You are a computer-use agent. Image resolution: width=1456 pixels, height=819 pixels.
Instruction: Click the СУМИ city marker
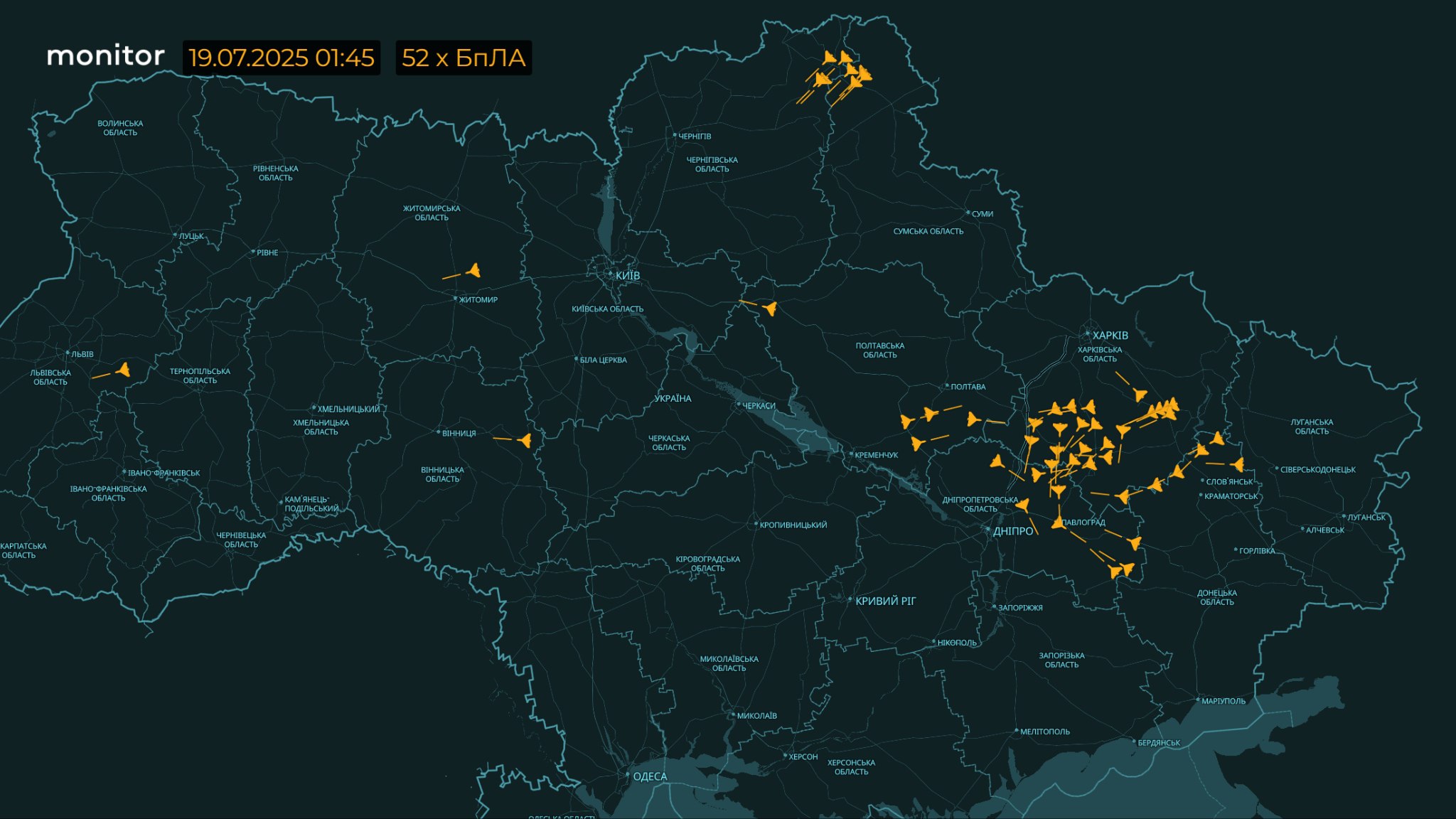[968, 213]
